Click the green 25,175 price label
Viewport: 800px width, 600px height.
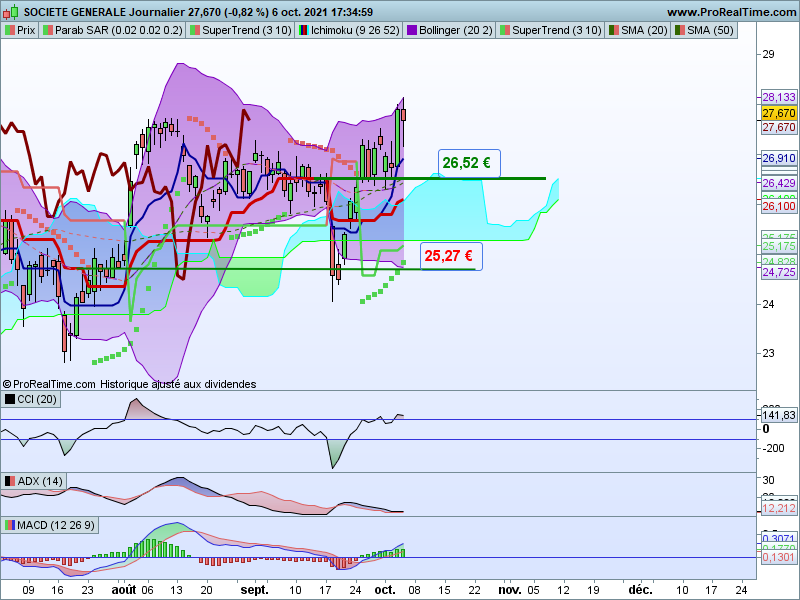tap(779, 246)
